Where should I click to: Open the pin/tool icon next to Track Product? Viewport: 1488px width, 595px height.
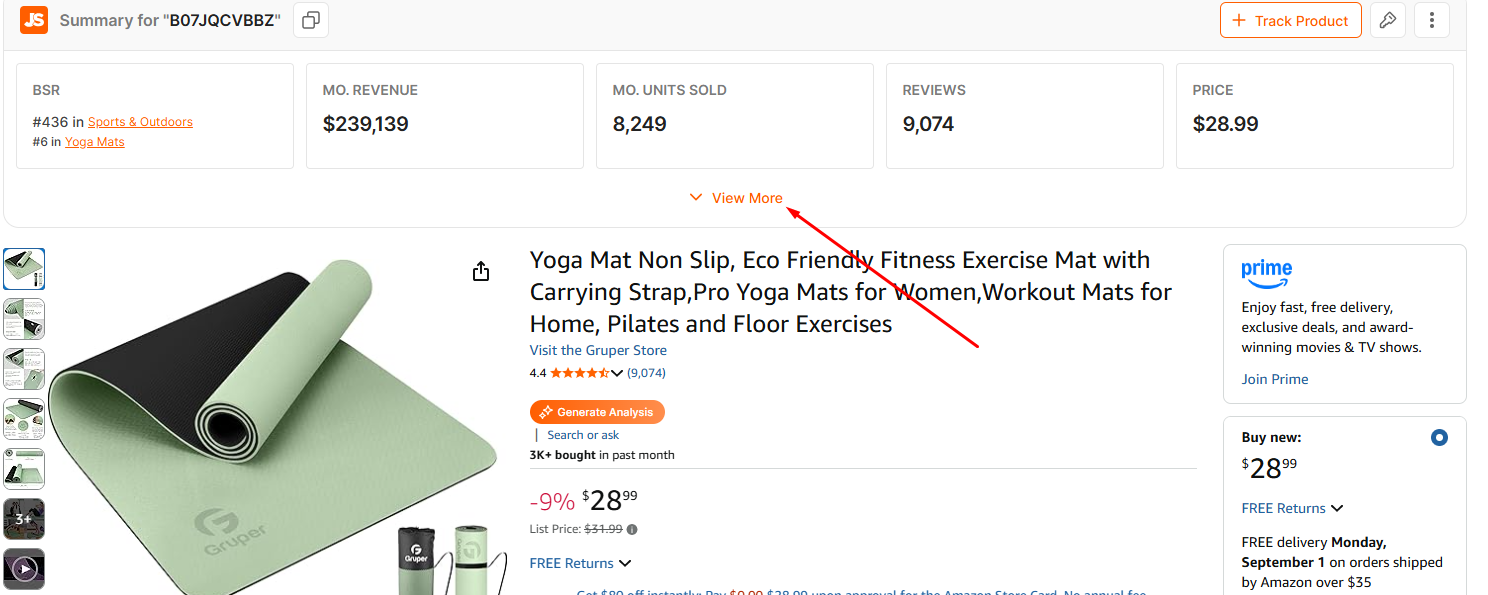pyautogui.click(x=1387, y=20)
